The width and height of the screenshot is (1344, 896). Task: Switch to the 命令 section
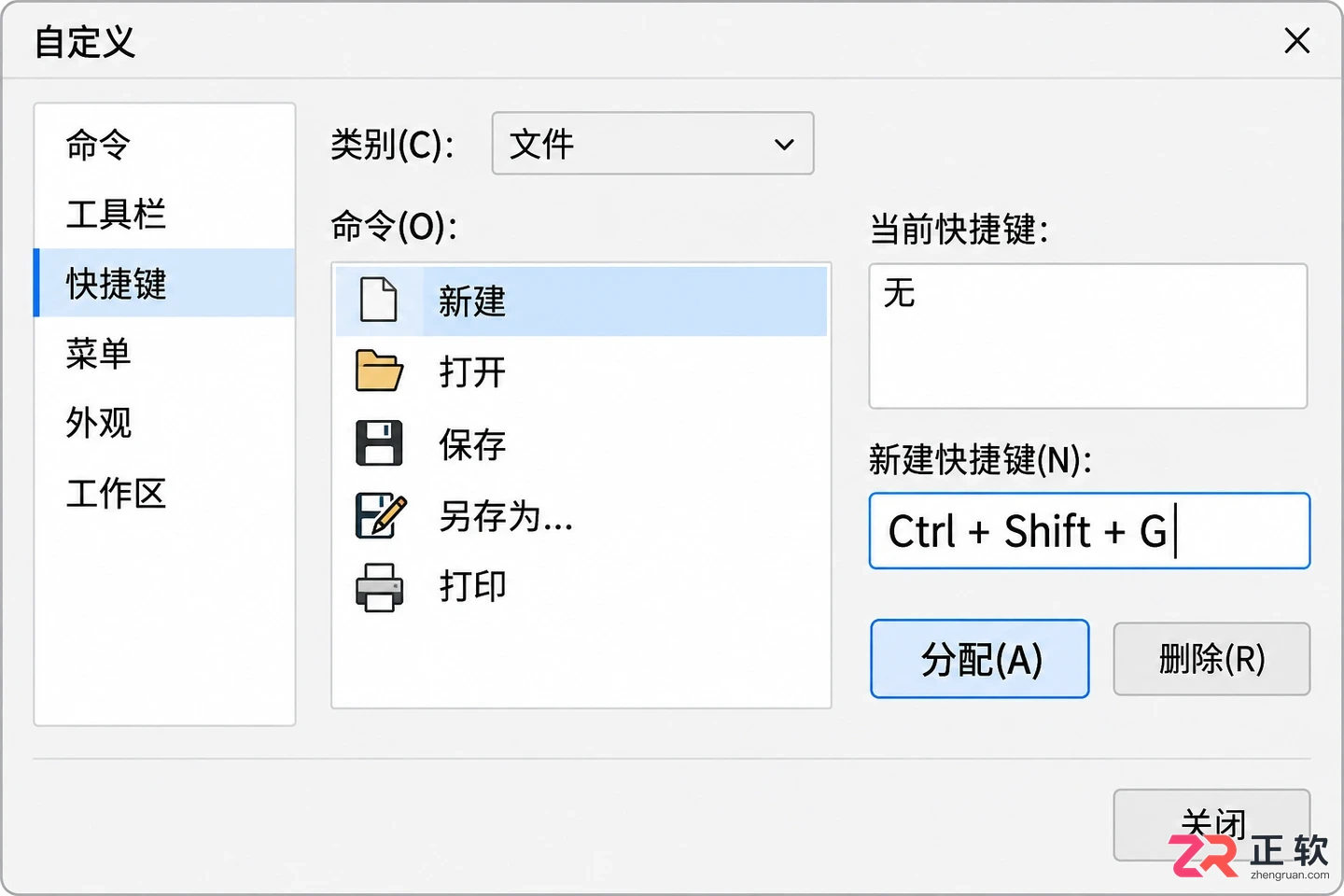[x=98, y=146]
